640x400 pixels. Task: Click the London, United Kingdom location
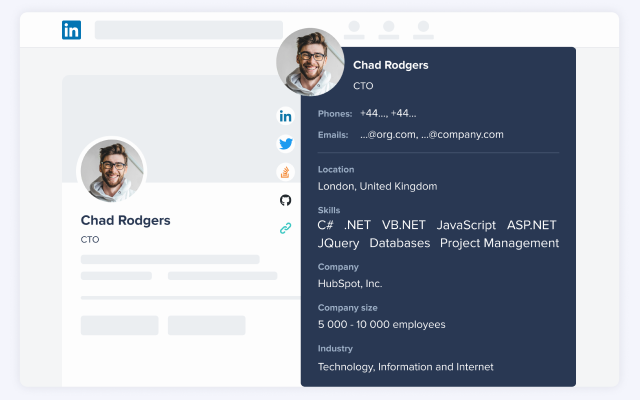point(377,186)
